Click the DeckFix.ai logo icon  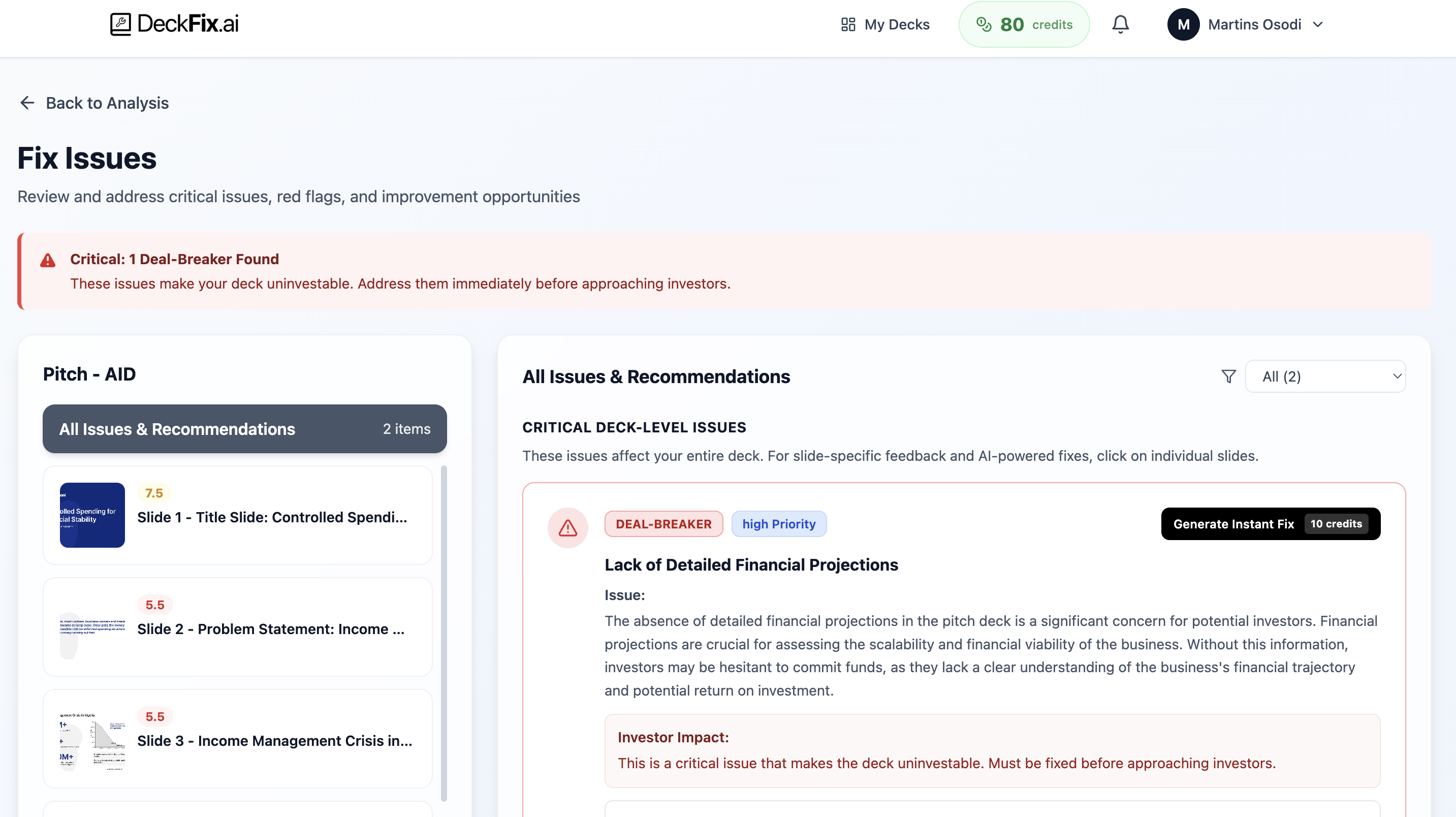click(x=120, y=24)
